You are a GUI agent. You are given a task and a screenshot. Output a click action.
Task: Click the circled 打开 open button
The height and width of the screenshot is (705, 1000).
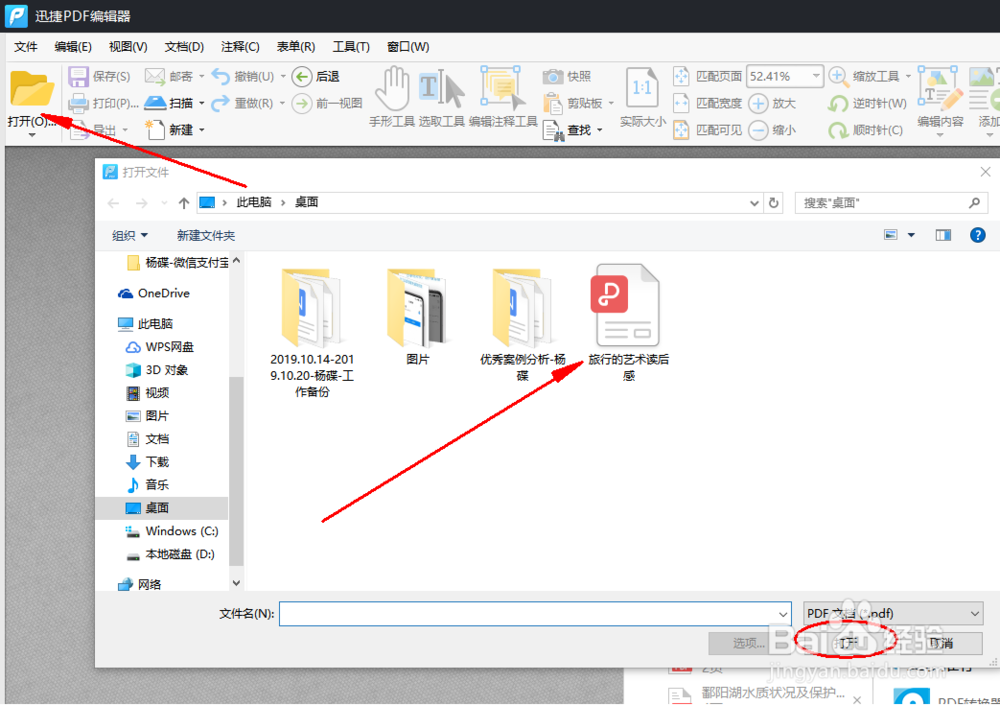click(x=845, y=643)
